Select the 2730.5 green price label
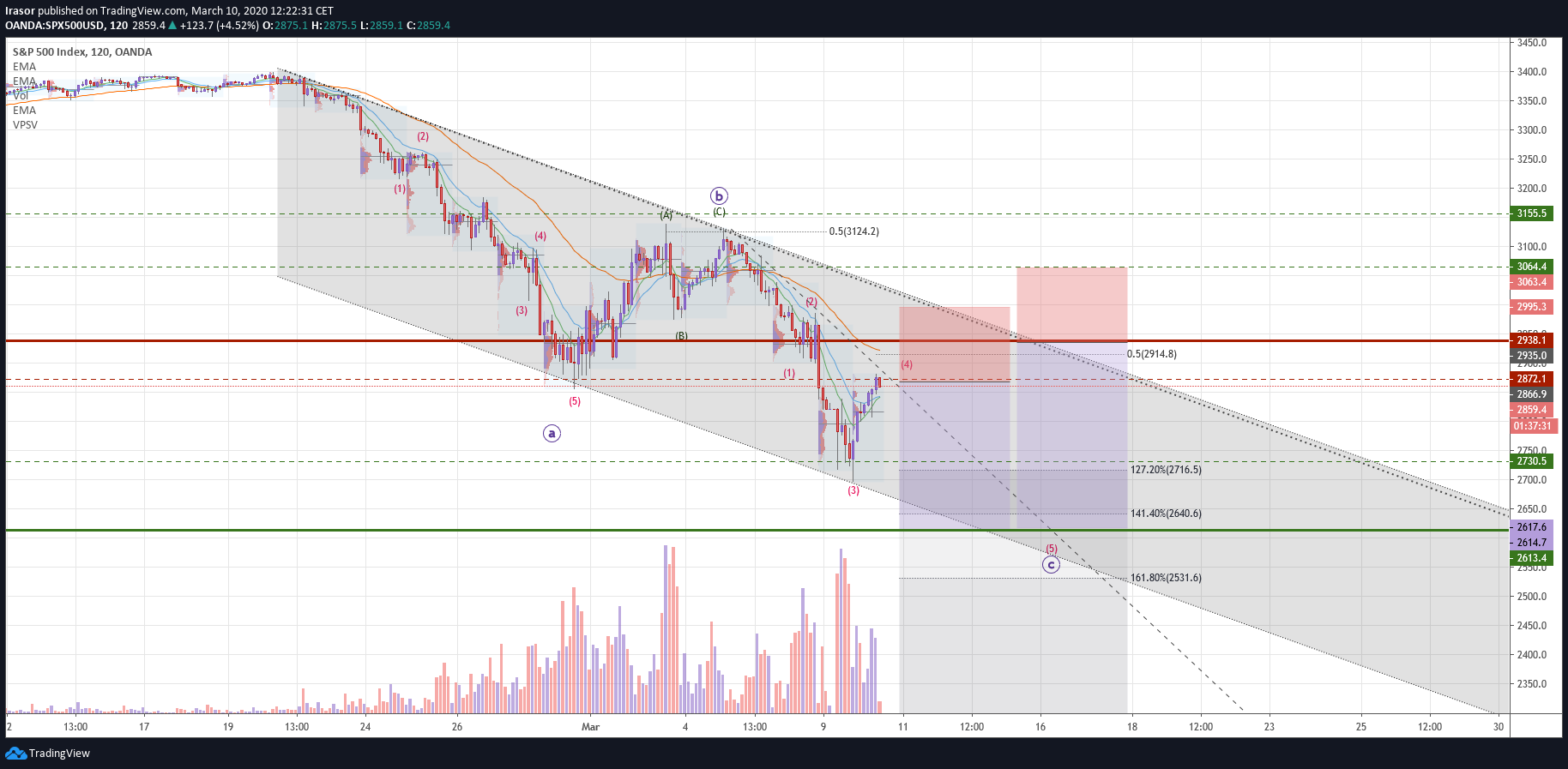Viewport: 1568px width, 769px height. coord(1531,461)
